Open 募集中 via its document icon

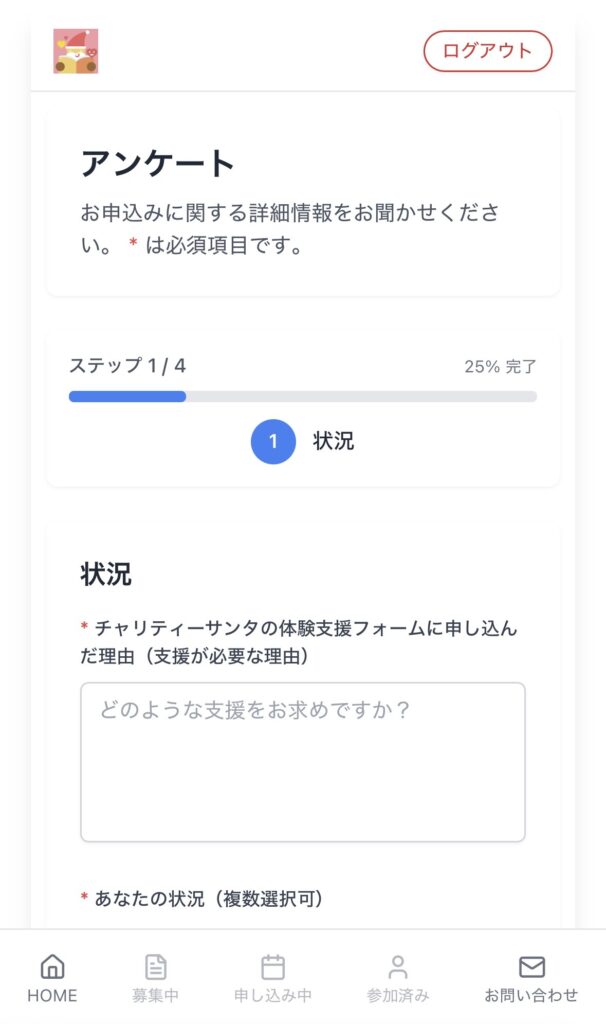click(x=156, y=966)
